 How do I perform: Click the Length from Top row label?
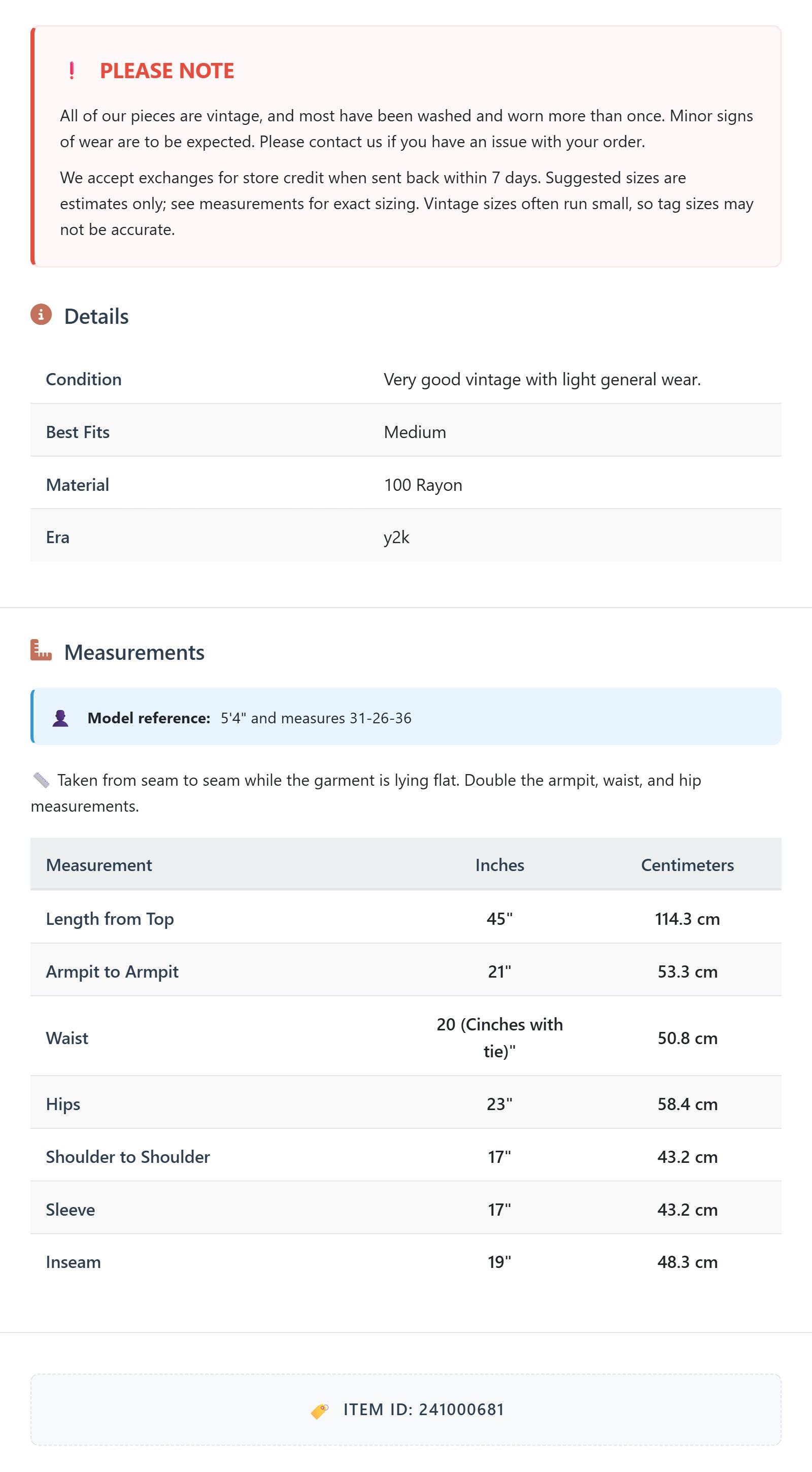click(x=110, y=919)
